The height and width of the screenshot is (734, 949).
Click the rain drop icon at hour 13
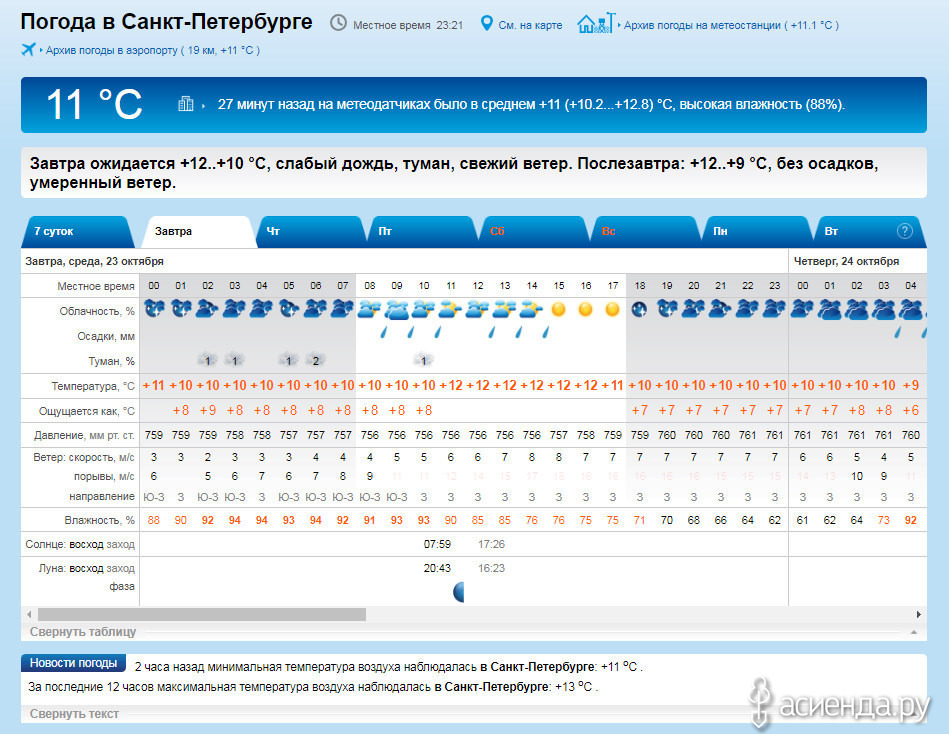click(492, 332)
